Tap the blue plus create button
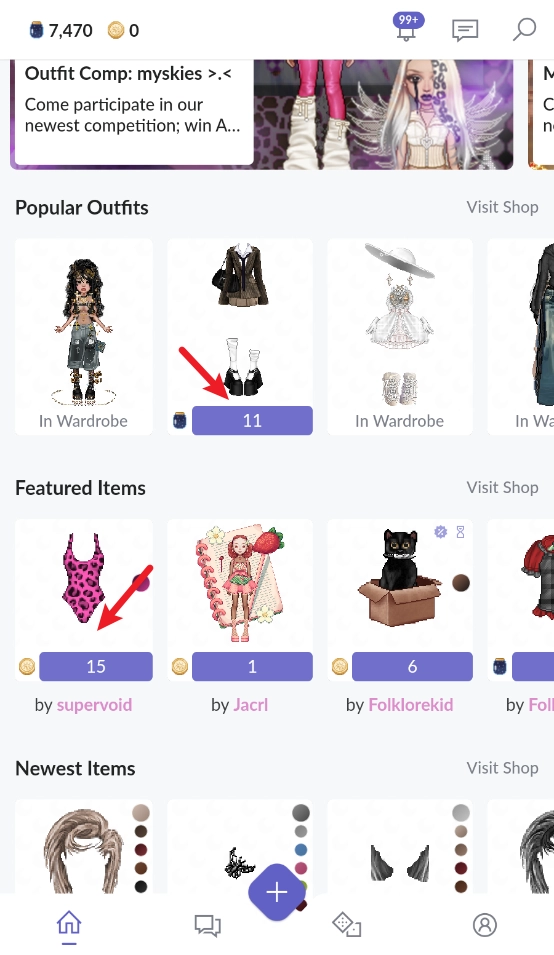 277,892
